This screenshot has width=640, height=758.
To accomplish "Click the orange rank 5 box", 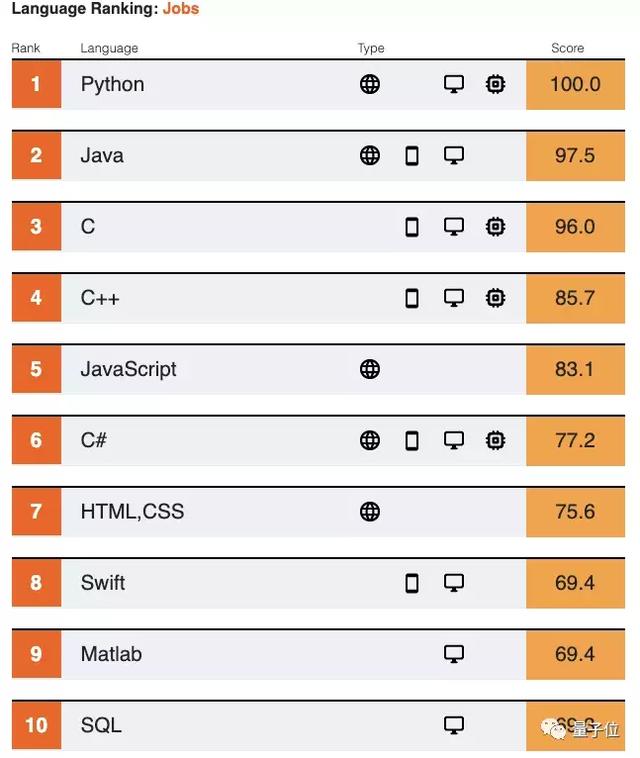I will (x=36, y=369).
